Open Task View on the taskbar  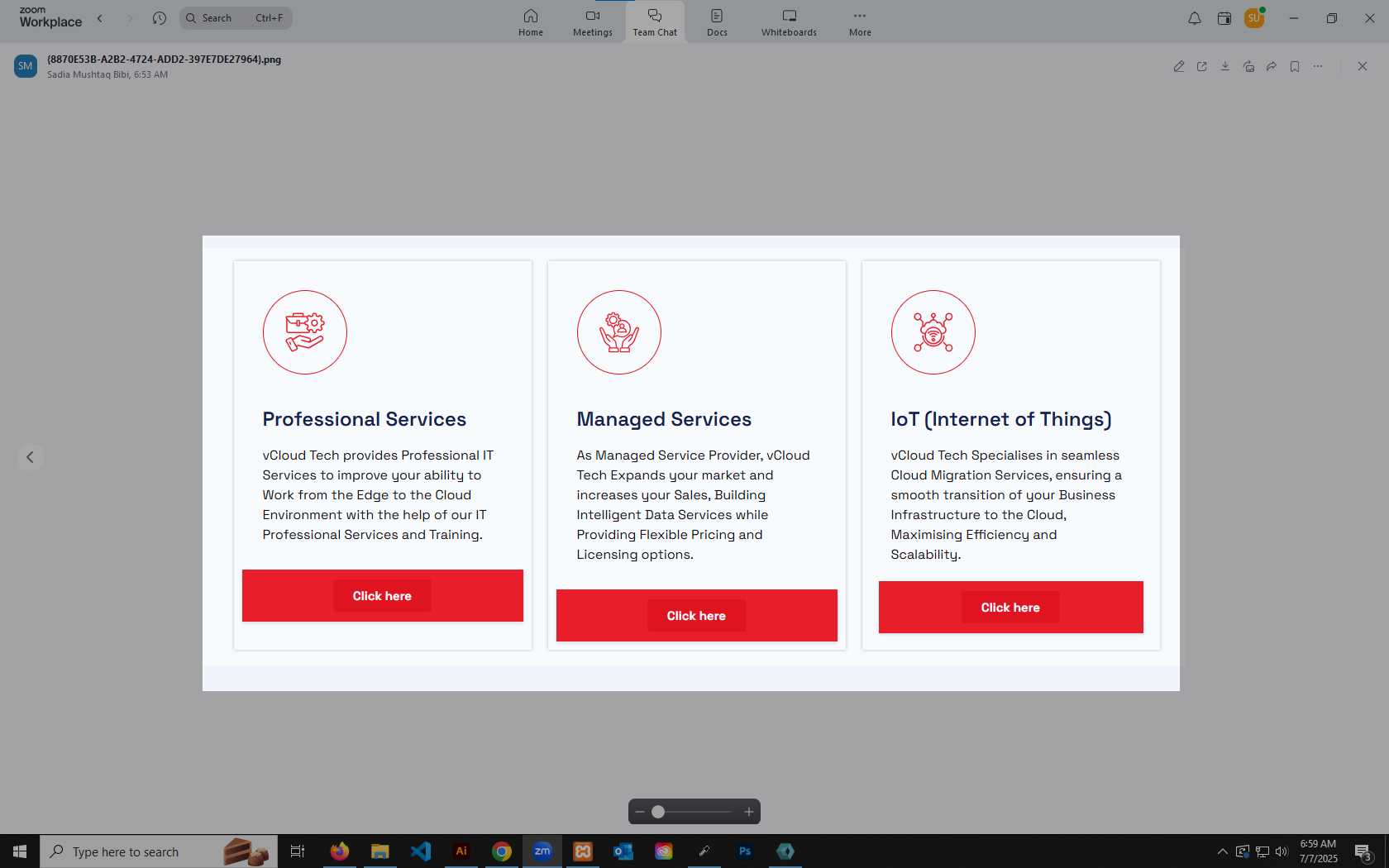[298, 851]
